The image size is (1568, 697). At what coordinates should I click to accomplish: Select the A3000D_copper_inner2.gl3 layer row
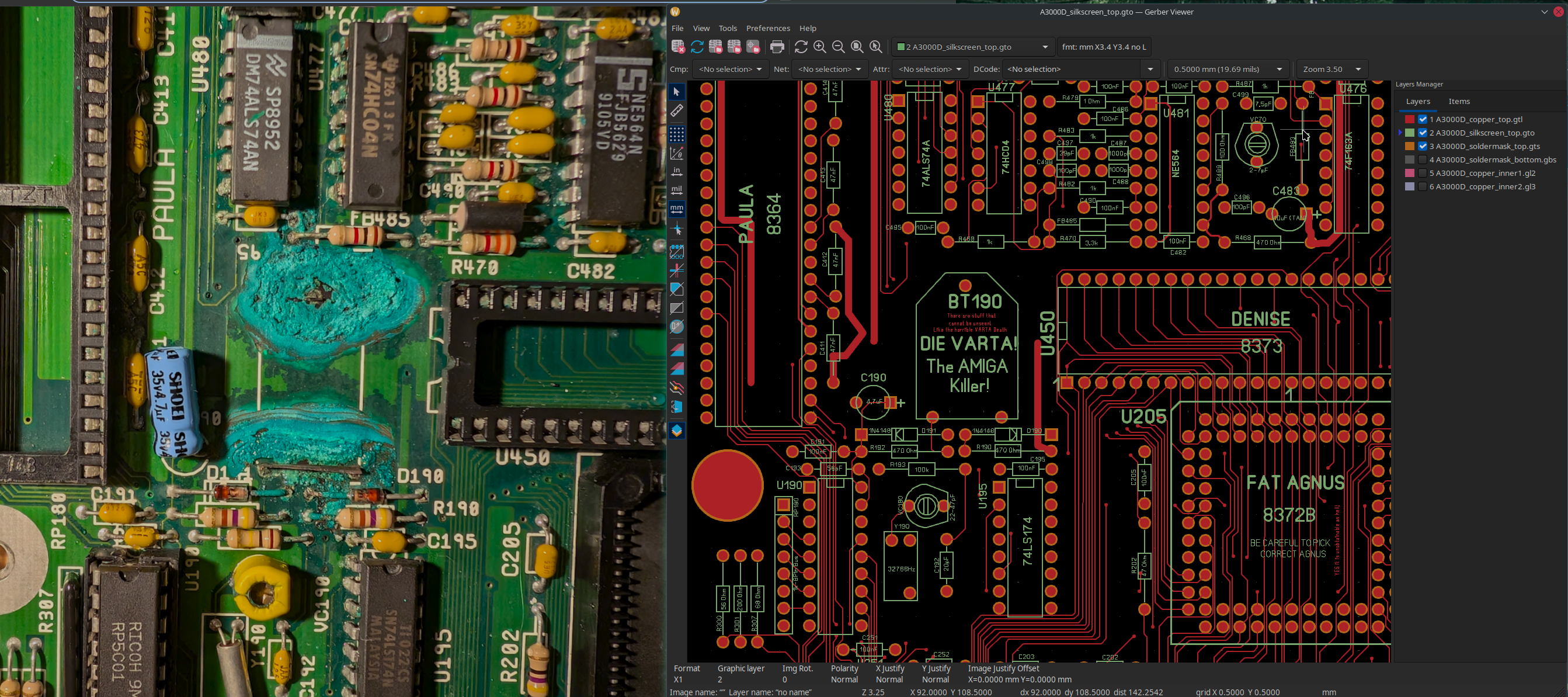tap(1482, 186)
